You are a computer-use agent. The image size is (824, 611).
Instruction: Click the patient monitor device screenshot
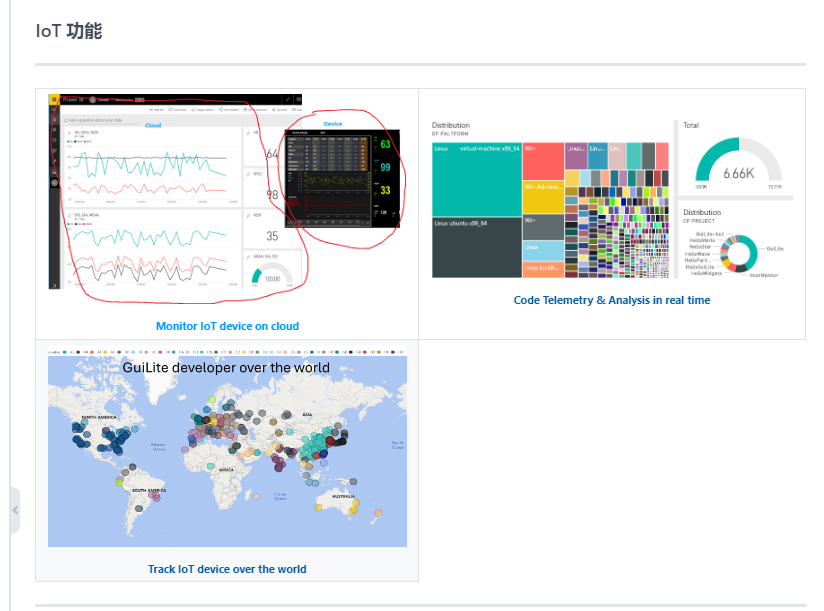tap(341, 177)
